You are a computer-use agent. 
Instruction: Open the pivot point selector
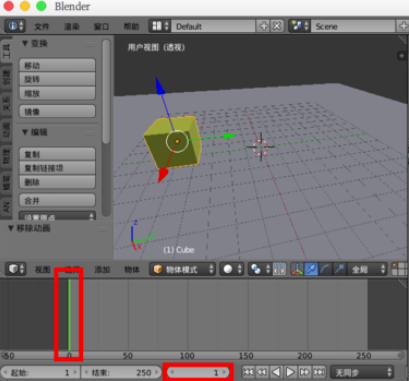(x=260, y=269)
